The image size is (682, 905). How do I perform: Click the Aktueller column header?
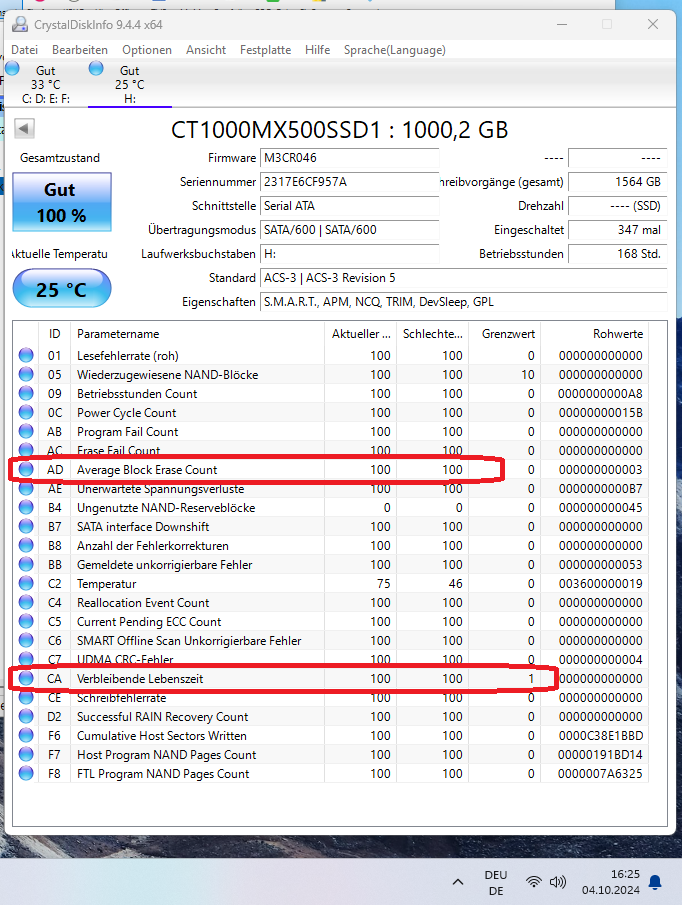click(x=361, y=334)
